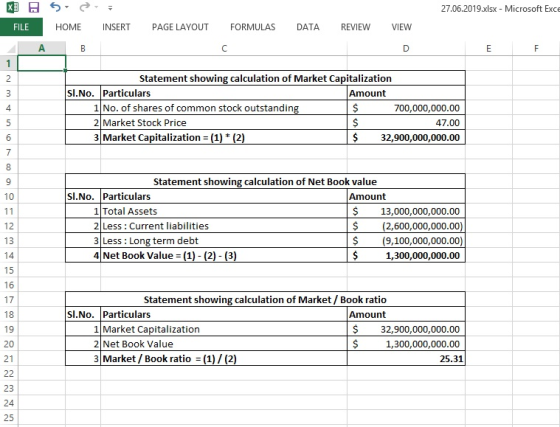Screen dimensions: 560x427
Task: Click the 'Amount' header in row 3
Action: click(x=406, y=93)
